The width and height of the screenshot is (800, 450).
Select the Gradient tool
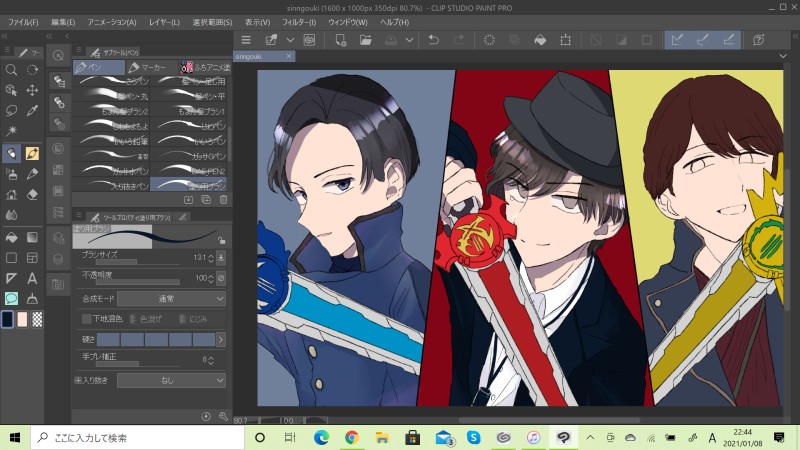(32, 237)
